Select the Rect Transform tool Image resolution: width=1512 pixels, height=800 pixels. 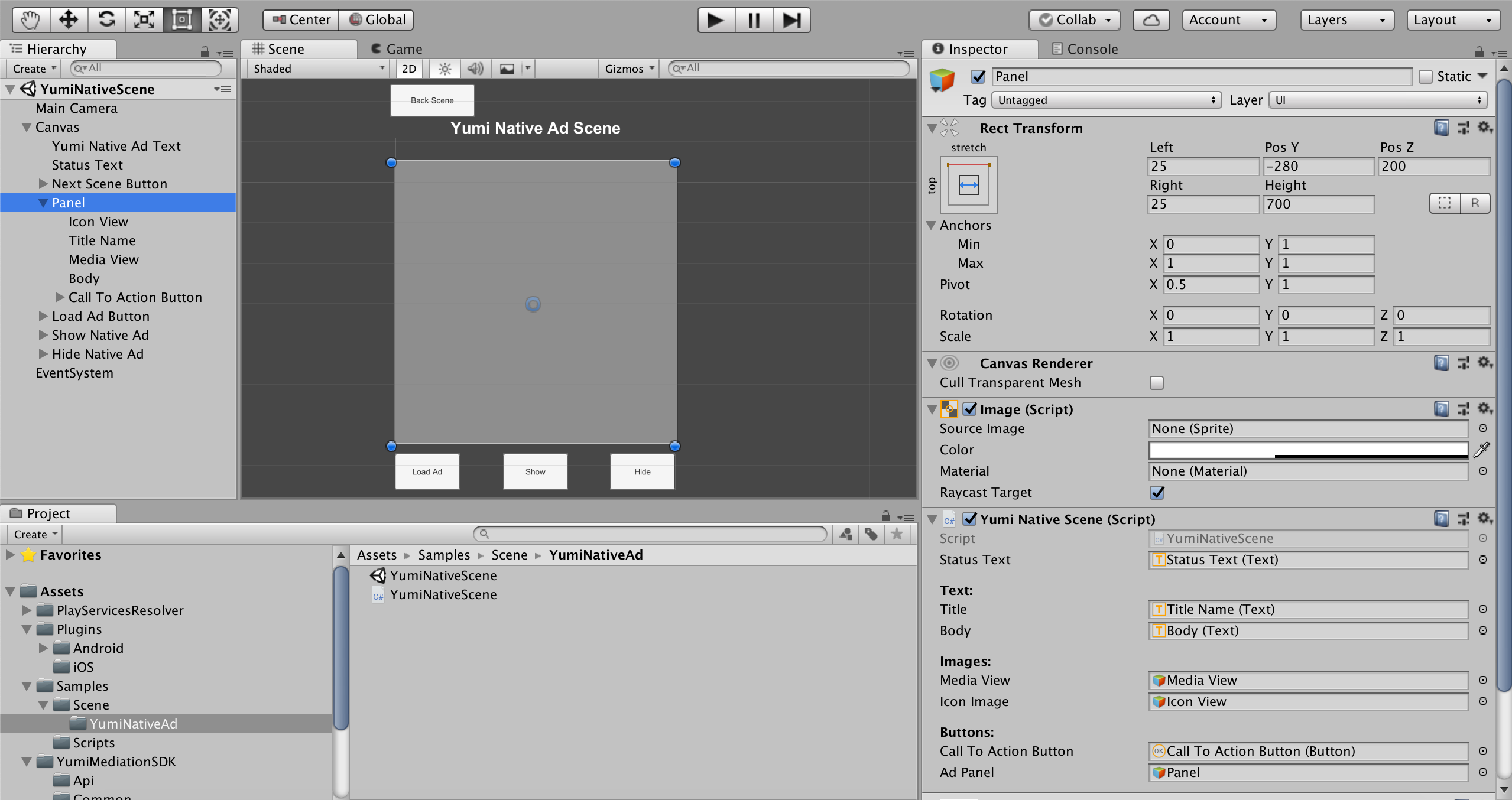pyautogui.click(x=181, y=19)
